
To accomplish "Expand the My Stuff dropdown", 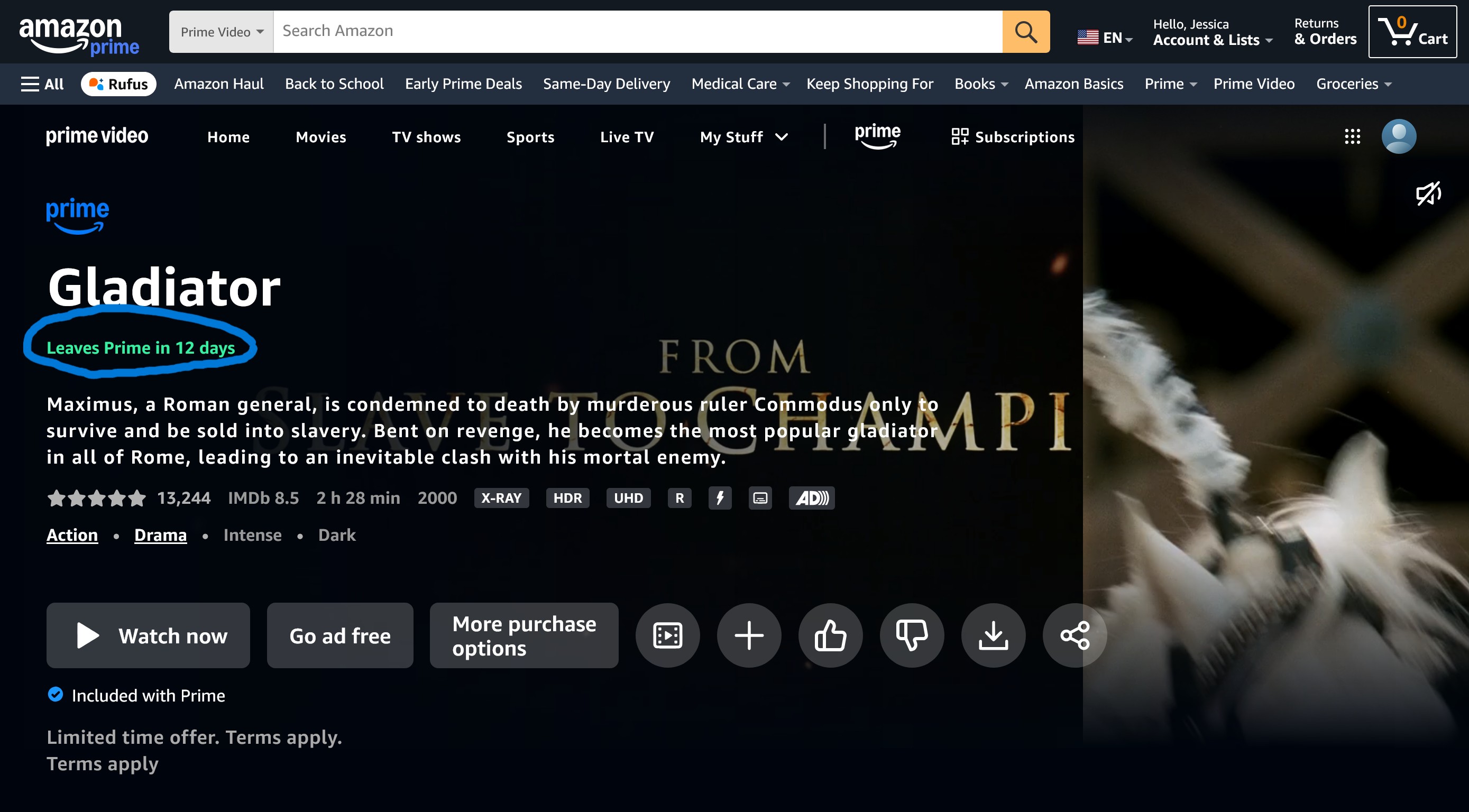I will coord(743,137).
